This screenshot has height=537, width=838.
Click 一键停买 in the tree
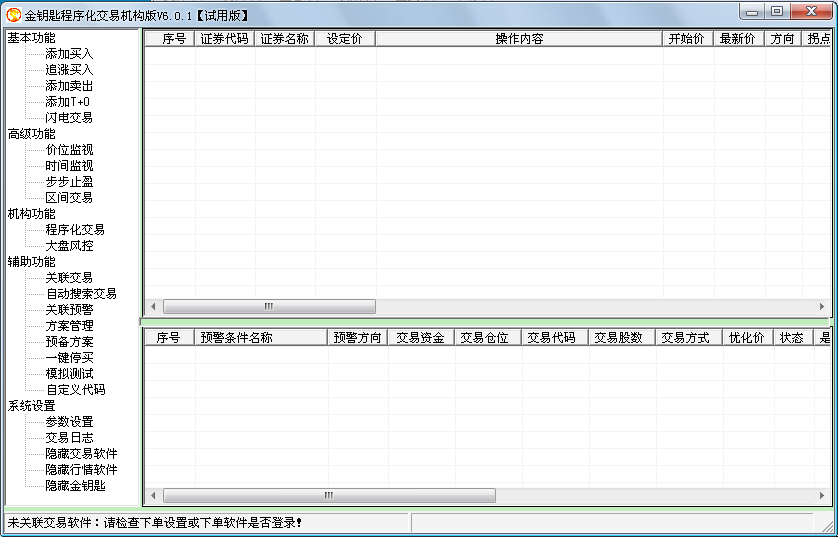click(69, 358)
